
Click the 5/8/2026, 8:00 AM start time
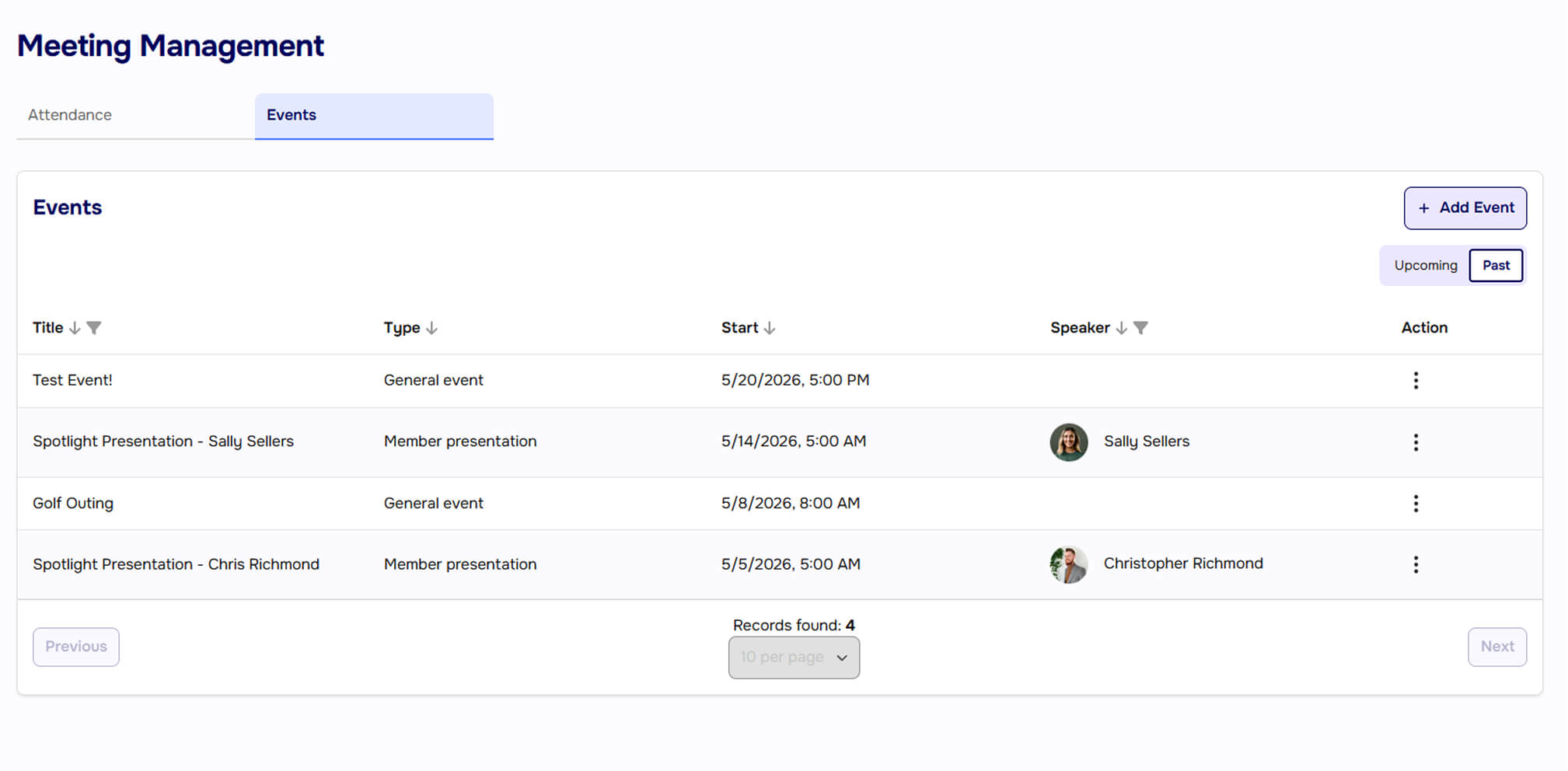pyautogui.click(x=791, y=503)
